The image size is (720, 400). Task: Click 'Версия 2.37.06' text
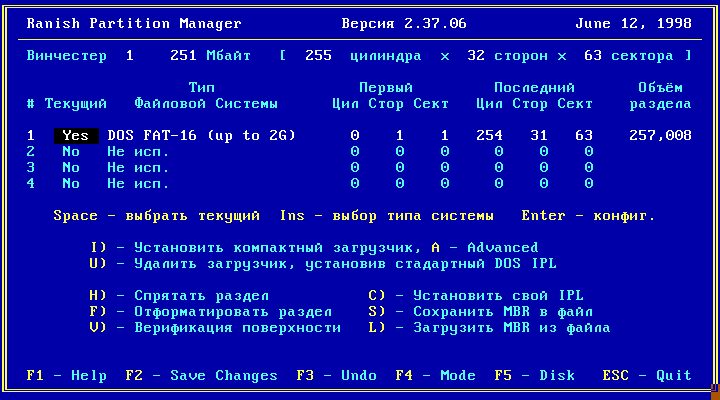pyautogui.click(x=404, y=23)
